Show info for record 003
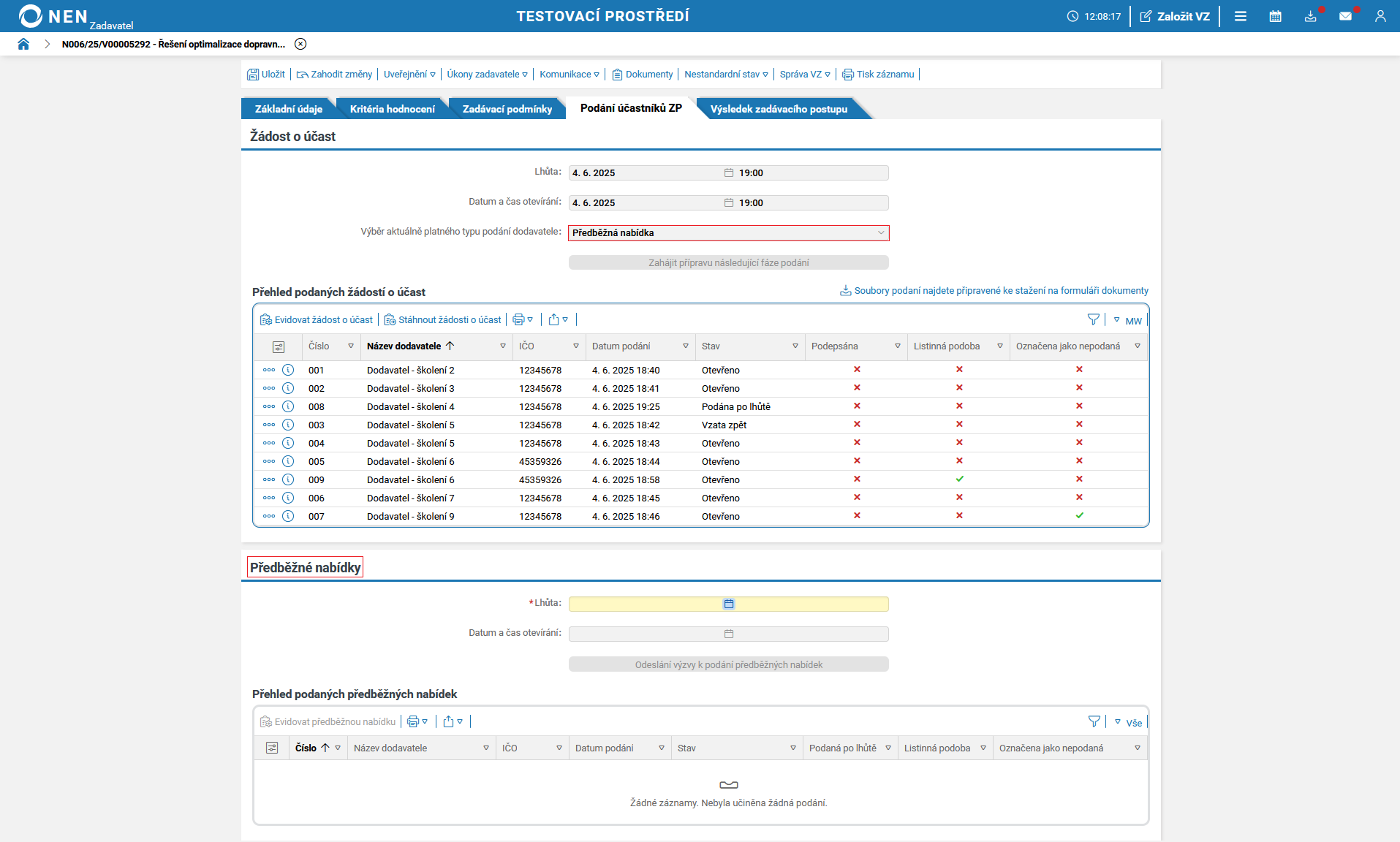 288,425
